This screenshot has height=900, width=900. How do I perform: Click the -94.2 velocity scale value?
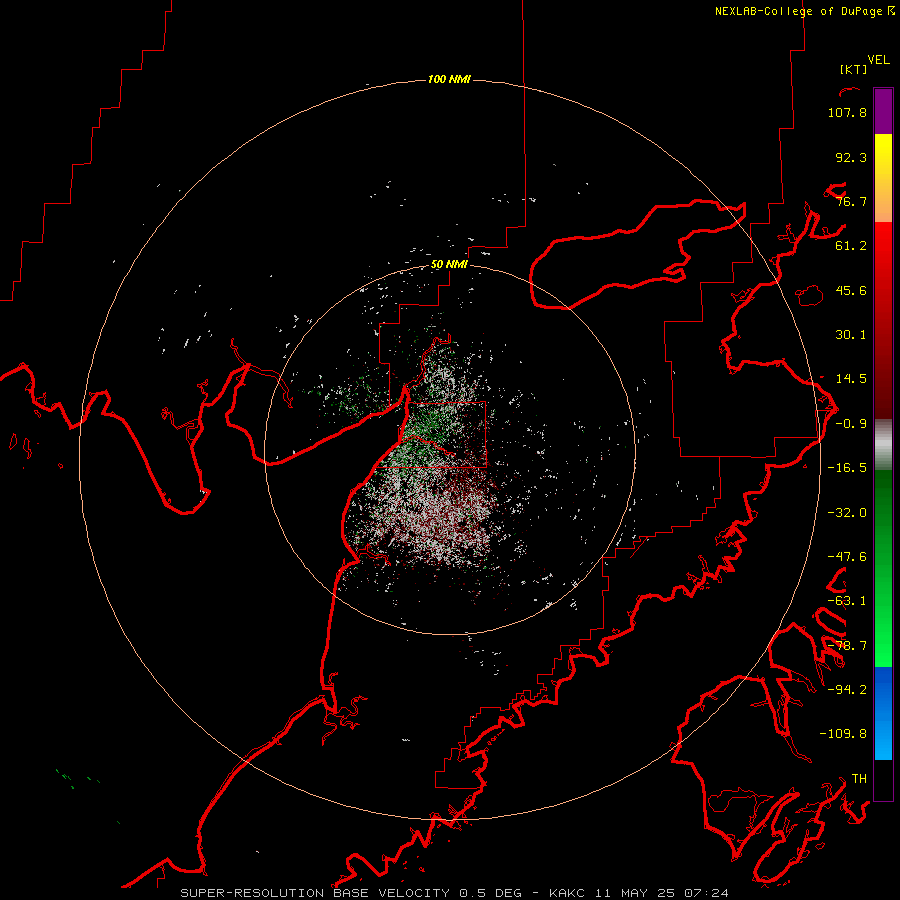click(x=847, y=689)
